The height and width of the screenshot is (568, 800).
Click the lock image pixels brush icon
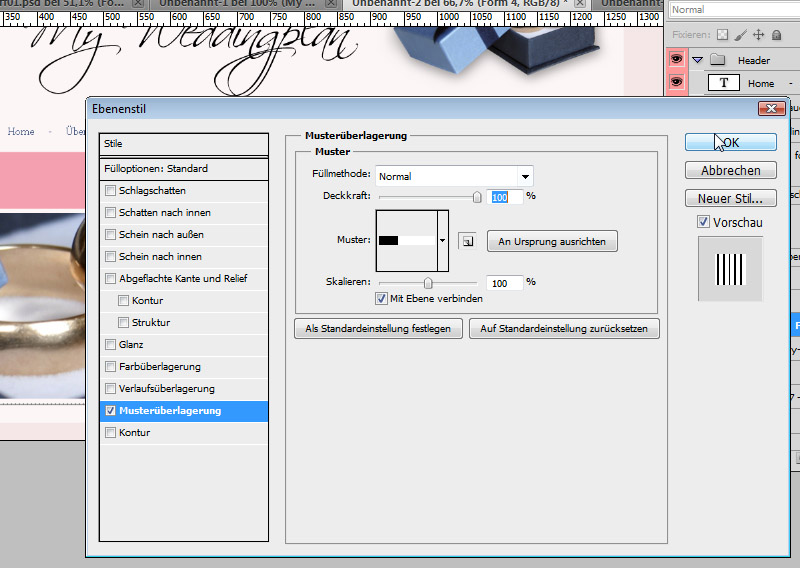point(741,35)
